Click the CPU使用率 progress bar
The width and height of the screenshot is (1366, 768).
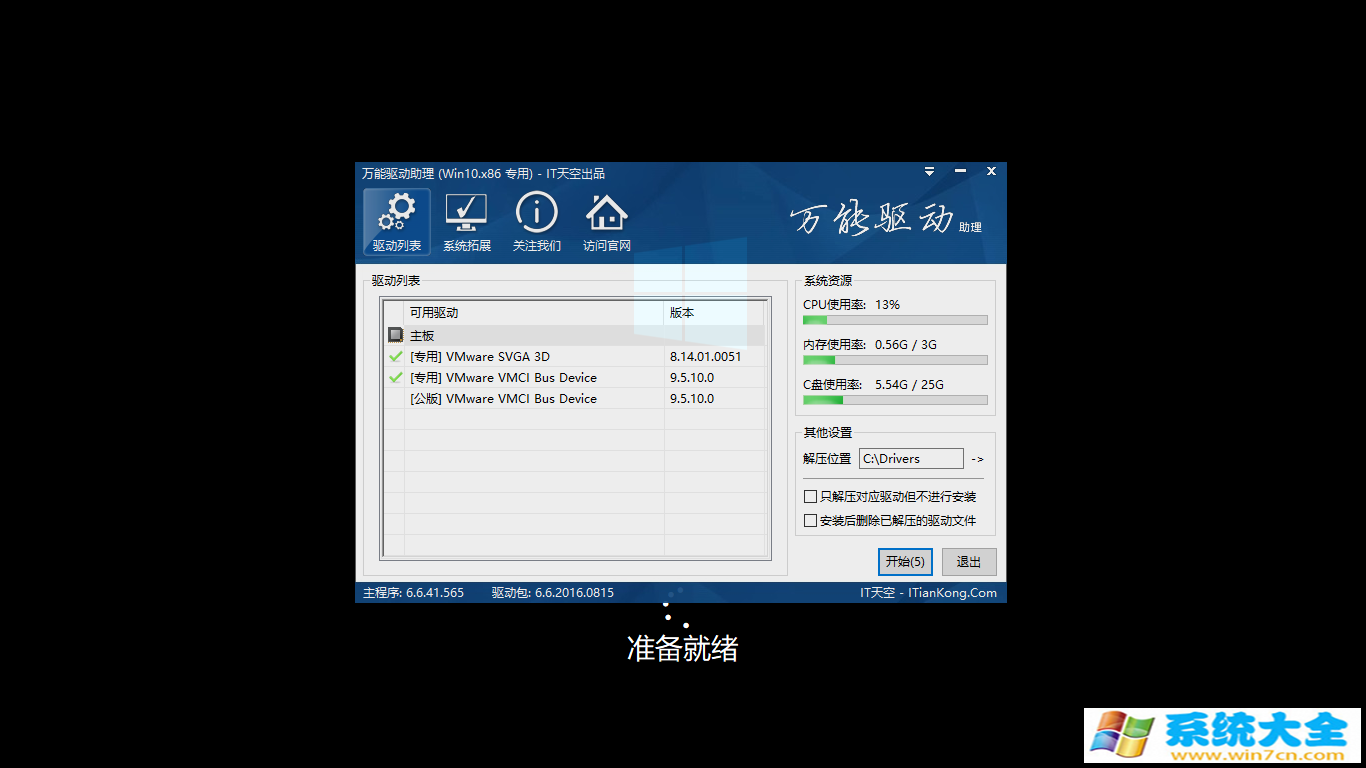click(x=895, y=320)
